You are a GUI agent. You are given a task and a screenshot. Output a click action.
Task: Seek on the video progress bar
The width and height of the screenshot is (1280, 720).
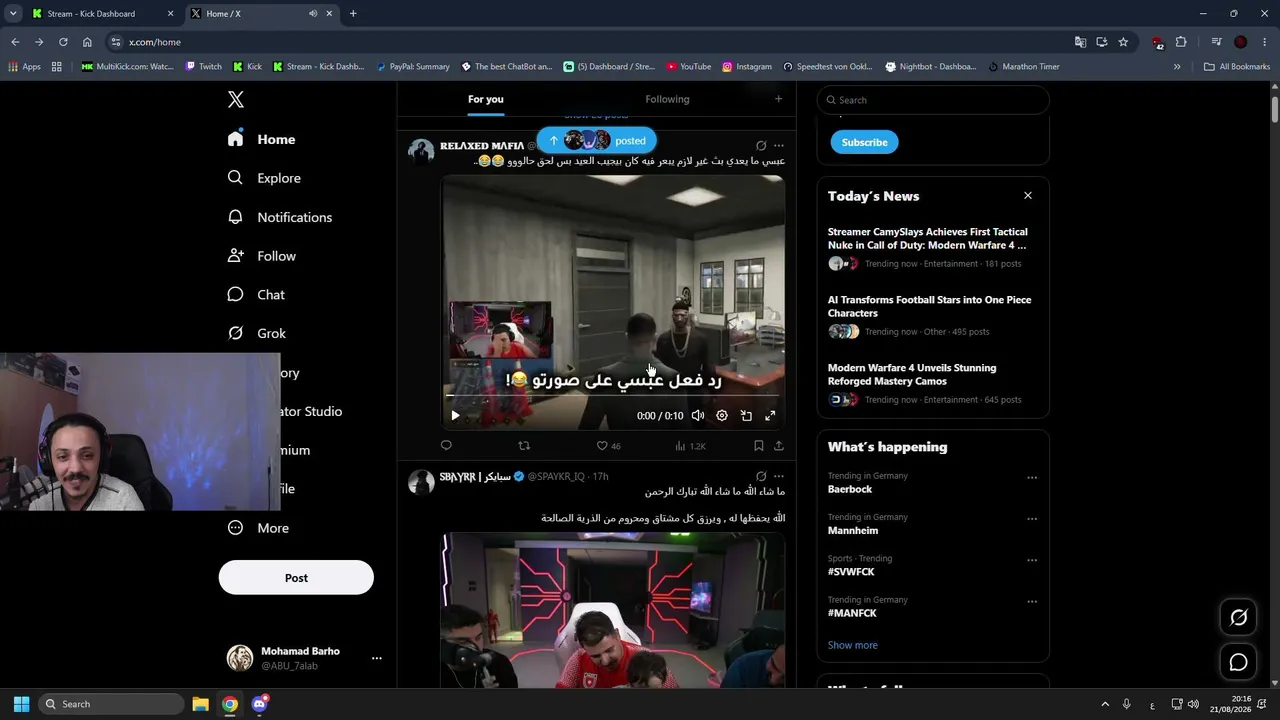[613, 396]
